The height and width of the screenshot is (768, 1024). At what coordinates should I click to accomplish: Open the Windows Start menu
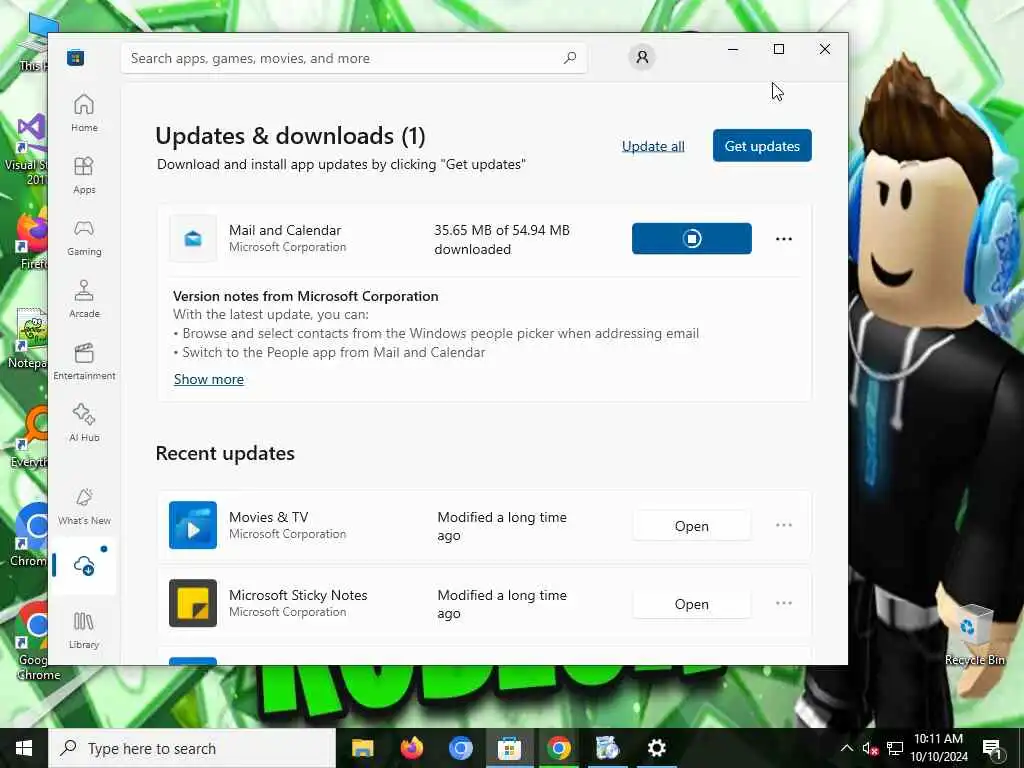[x=24, y=748]
